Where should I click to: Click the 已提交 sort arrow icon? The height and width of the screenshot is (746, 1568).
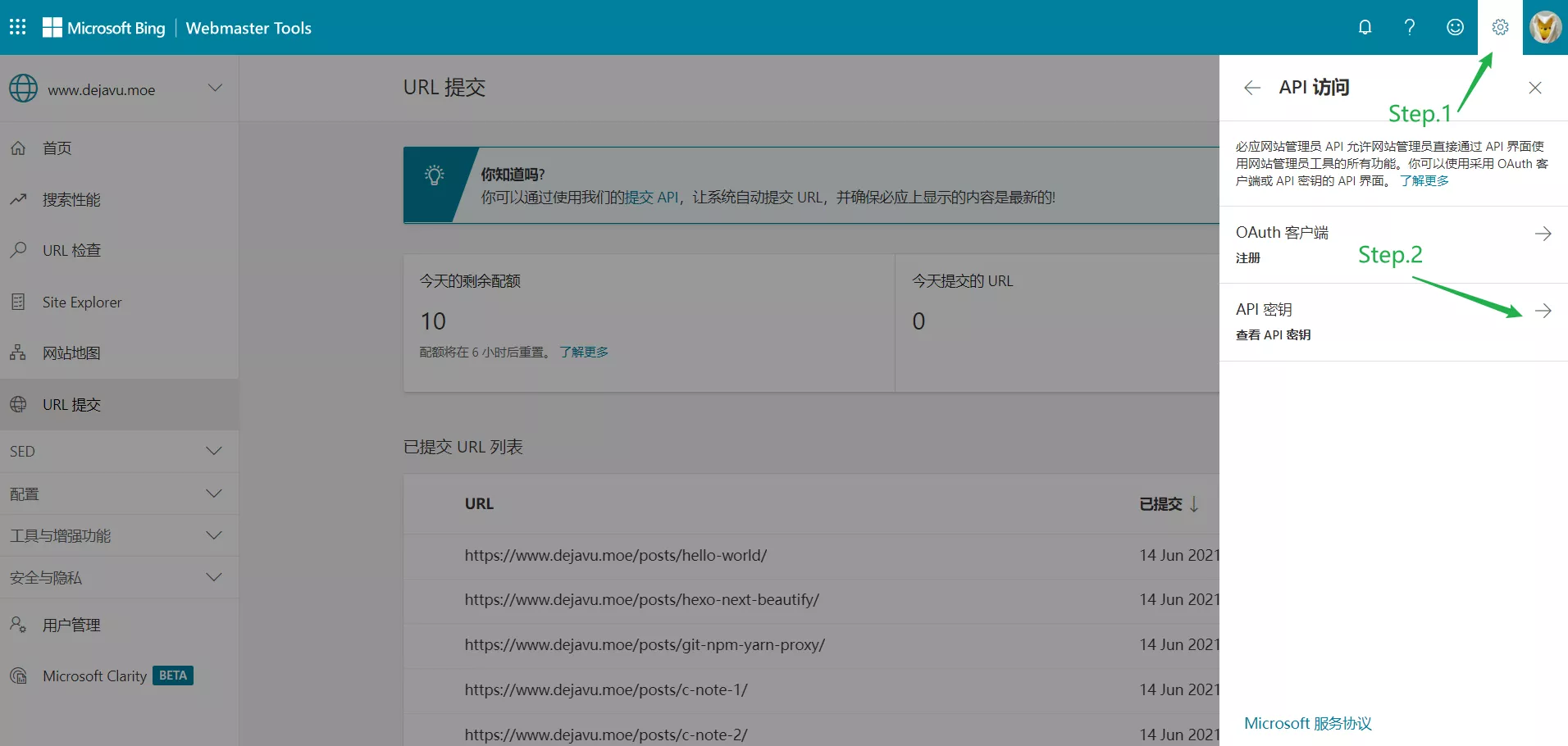[1194, 503]
